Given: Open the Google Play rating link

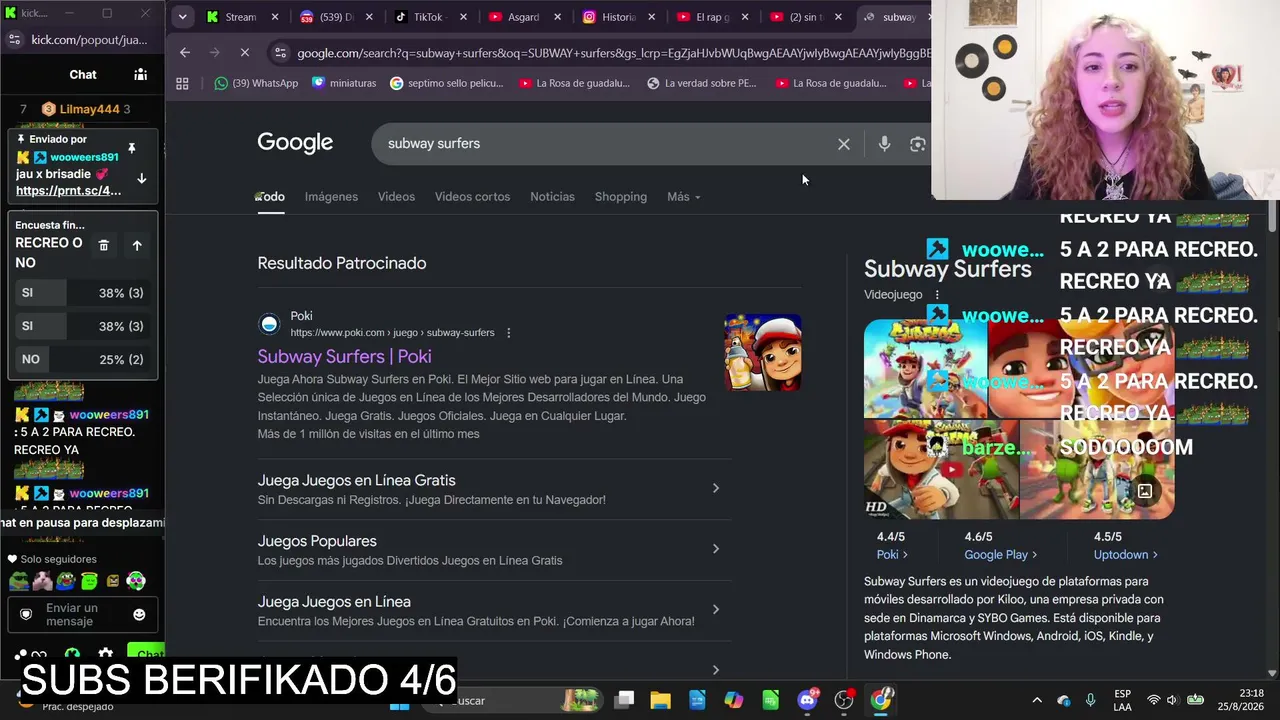Looking at the screenshot, I should click(1000, 555).
